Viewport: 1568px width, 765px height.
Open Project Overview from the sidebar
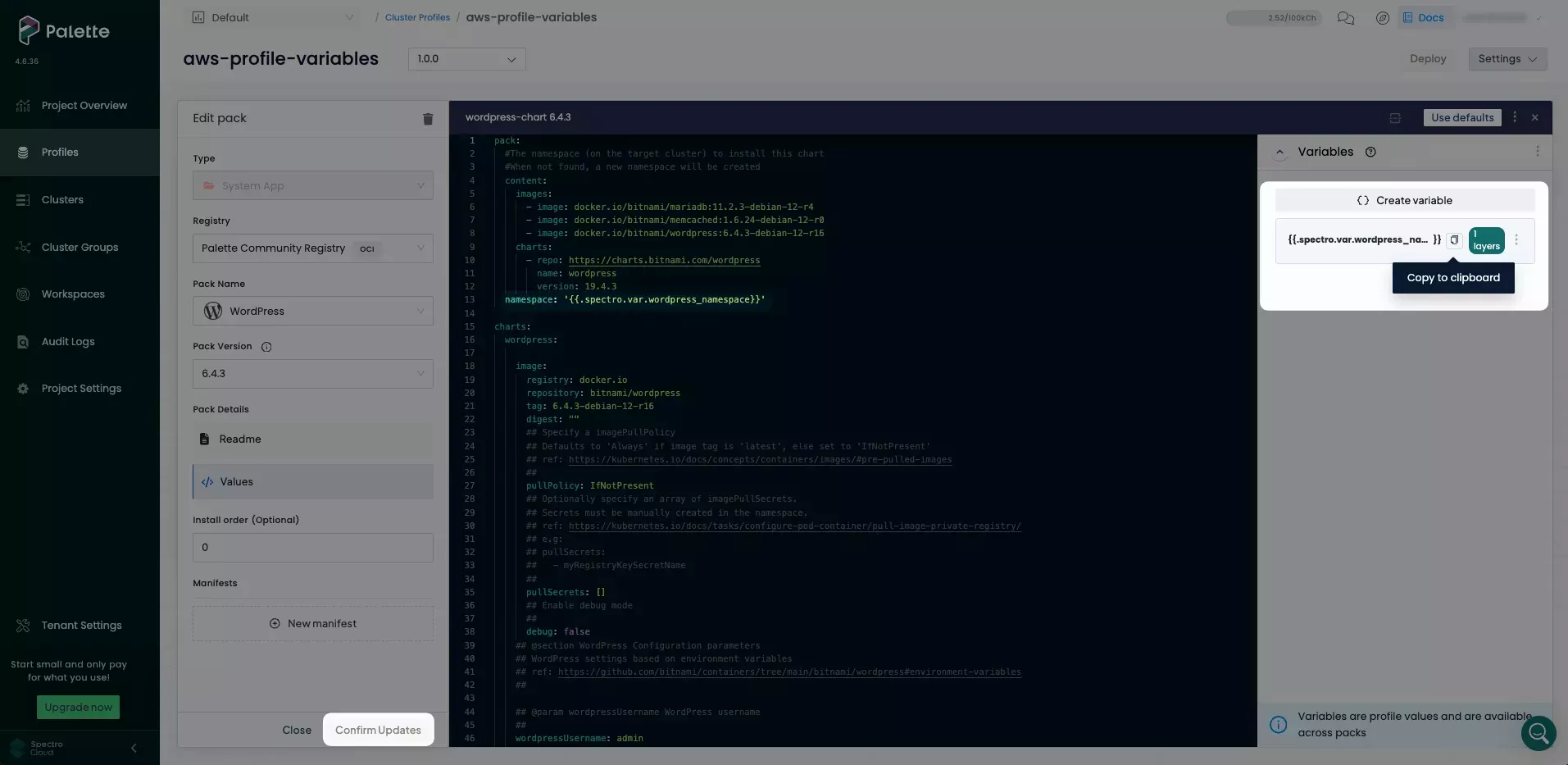(x=84, y=105)
